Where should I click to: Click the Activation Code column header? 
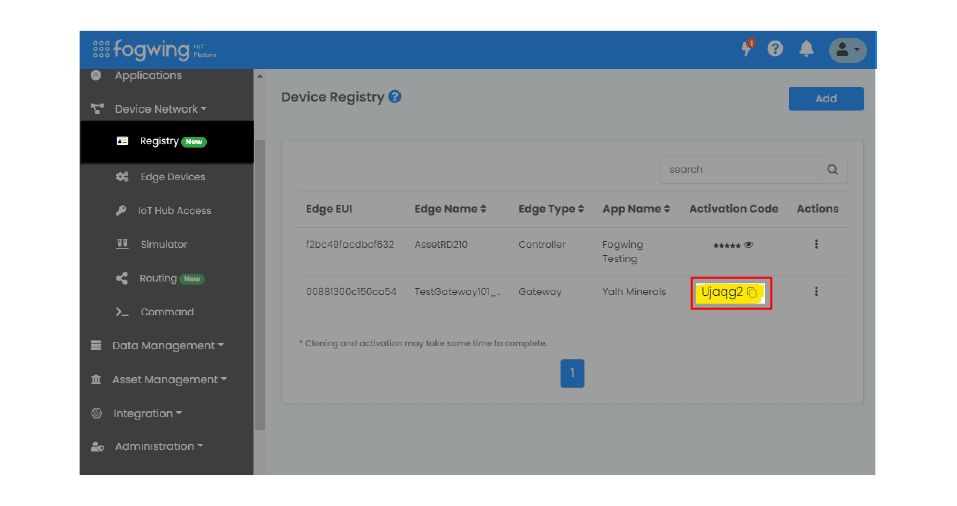734,209
